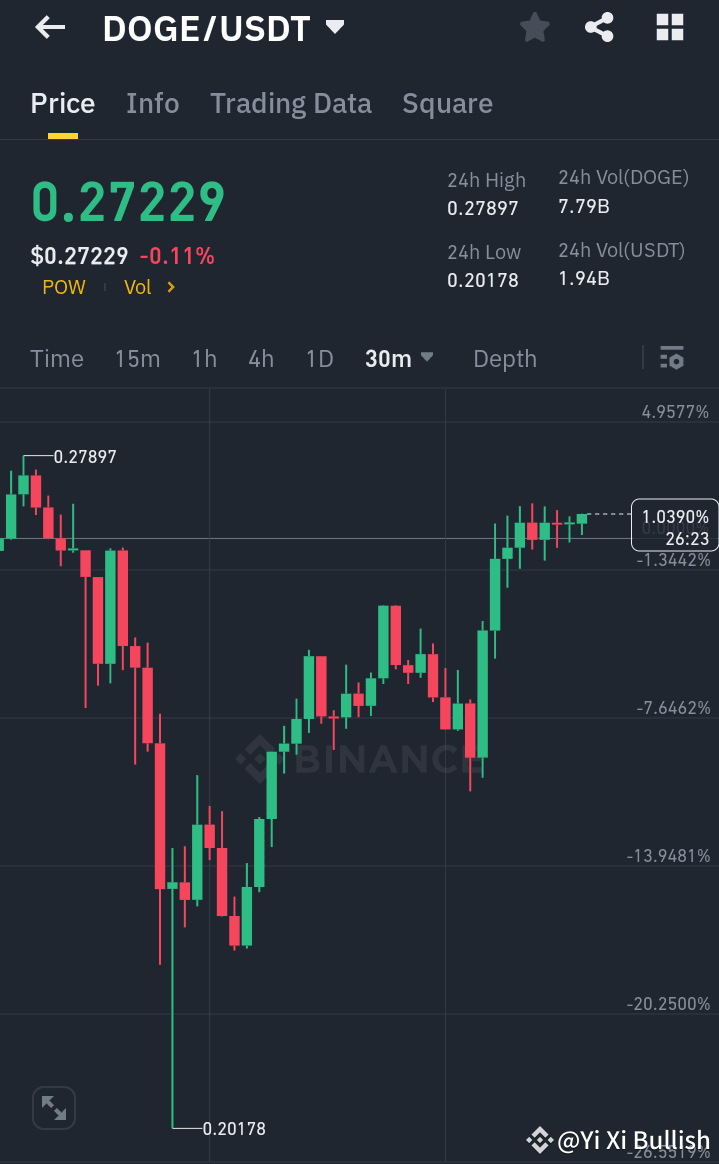
Task: Switch chart to 15m candles
Action: [137, 358]
